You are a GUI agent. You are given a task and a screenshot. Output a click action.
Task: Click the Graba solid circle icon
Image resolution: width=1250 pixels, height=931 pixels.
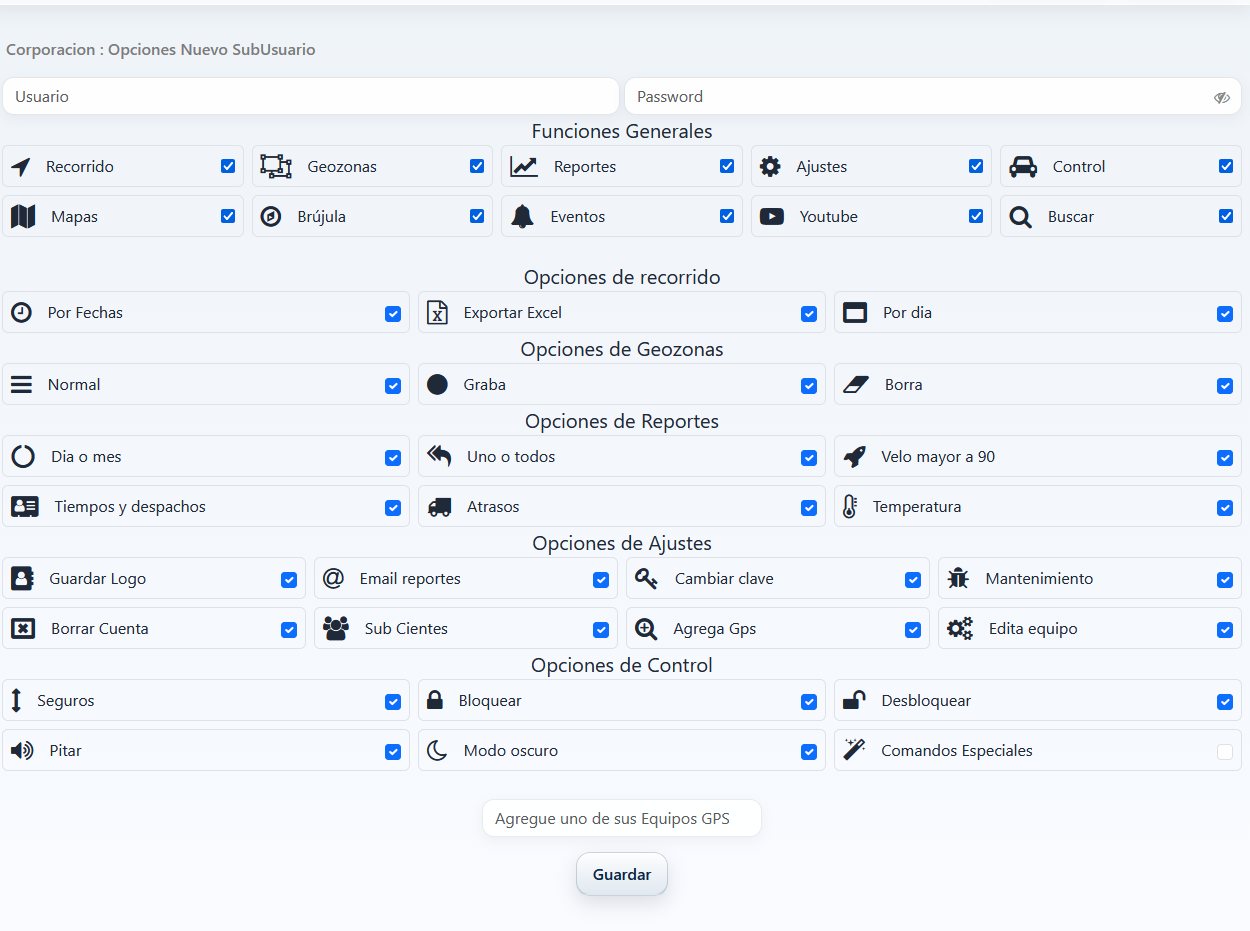[x=437, y=385]
